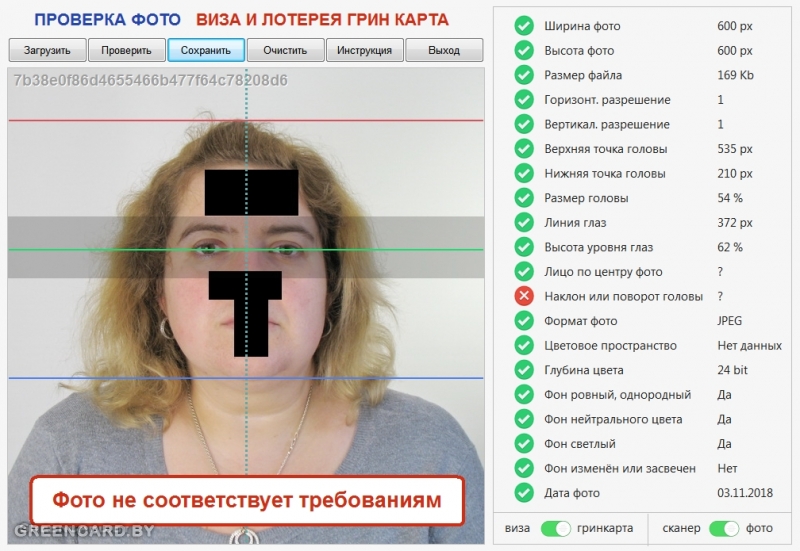
Task: Click check icon beside Нижняя точка головы
Action: click(x=524, y=173)
